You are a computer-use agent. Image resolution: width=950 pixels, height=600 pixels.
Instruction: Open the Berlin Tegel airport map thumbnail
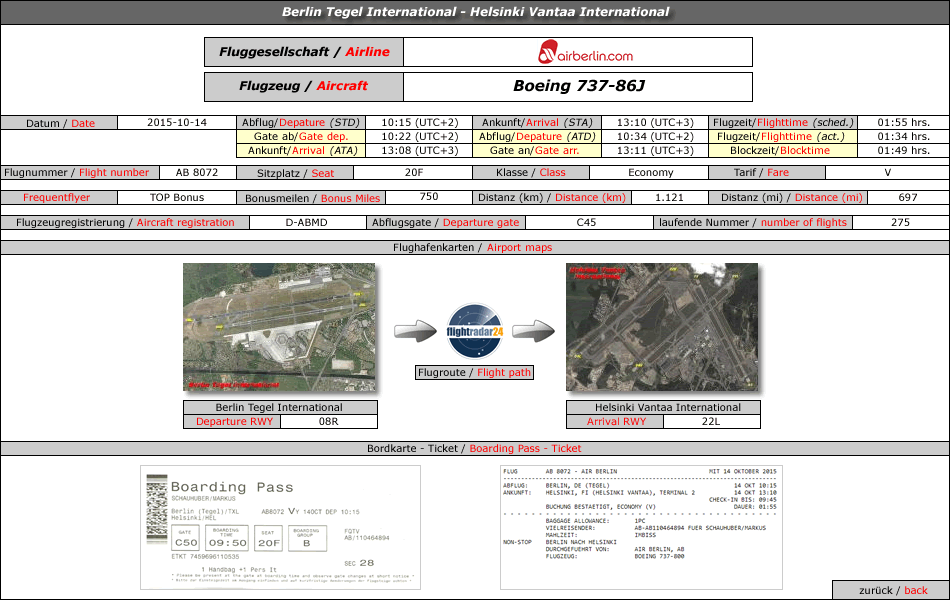(279, 327)
